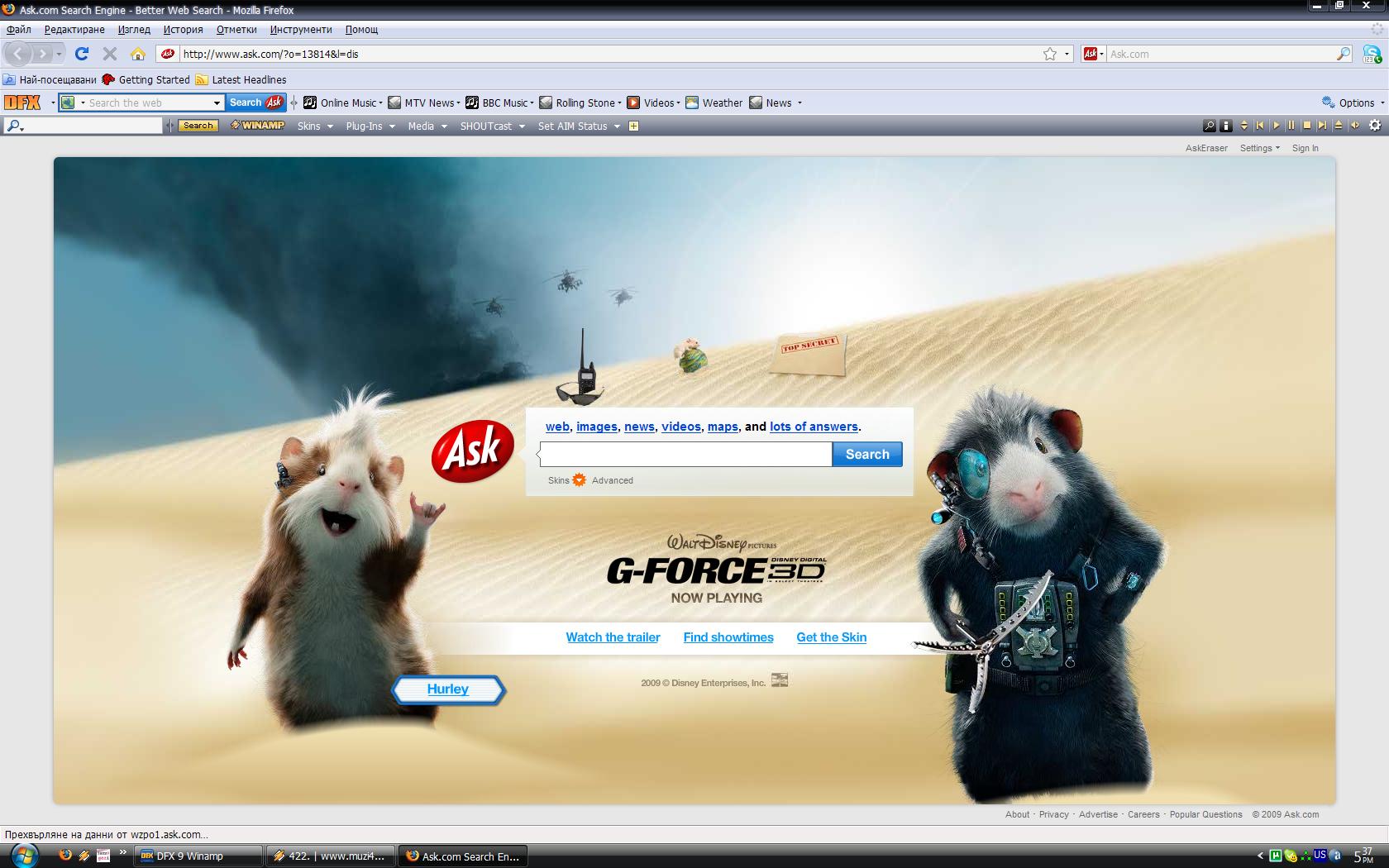Focus the Ask main search input
The image size is (1389, 868).
(686, 454)
